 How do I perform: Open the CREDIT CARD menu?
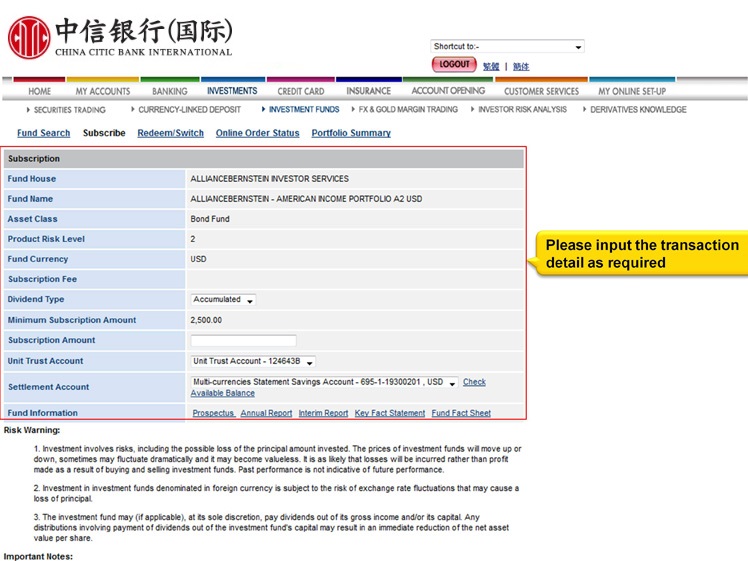(301, 91)
